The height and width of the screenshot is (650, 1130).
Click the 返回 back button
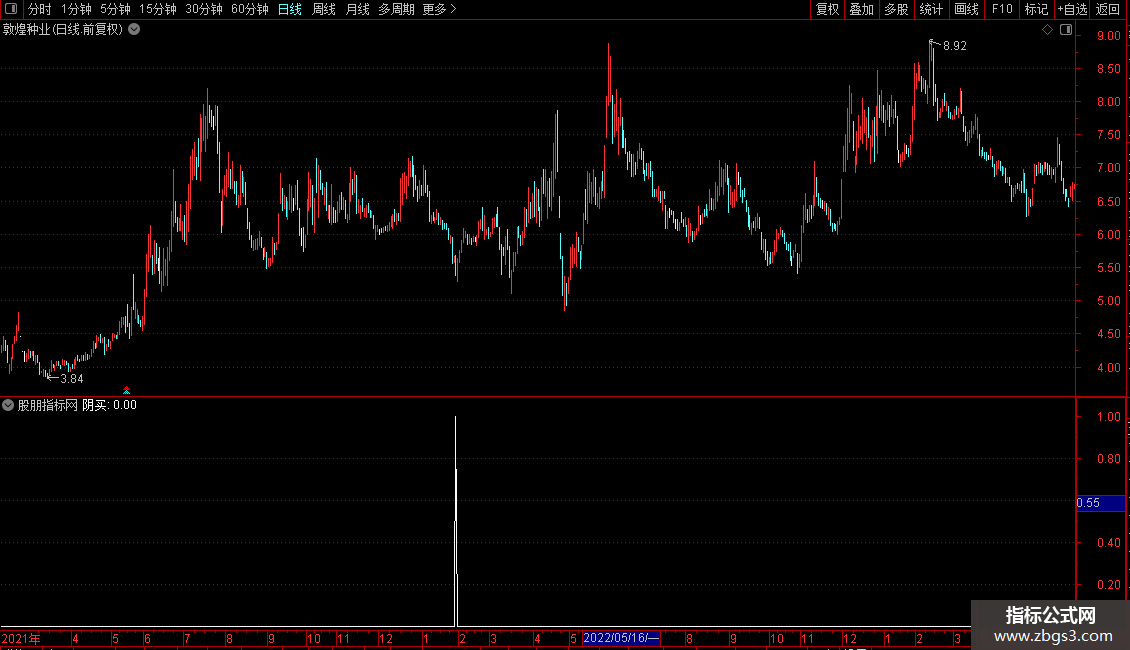point(1108,9)
